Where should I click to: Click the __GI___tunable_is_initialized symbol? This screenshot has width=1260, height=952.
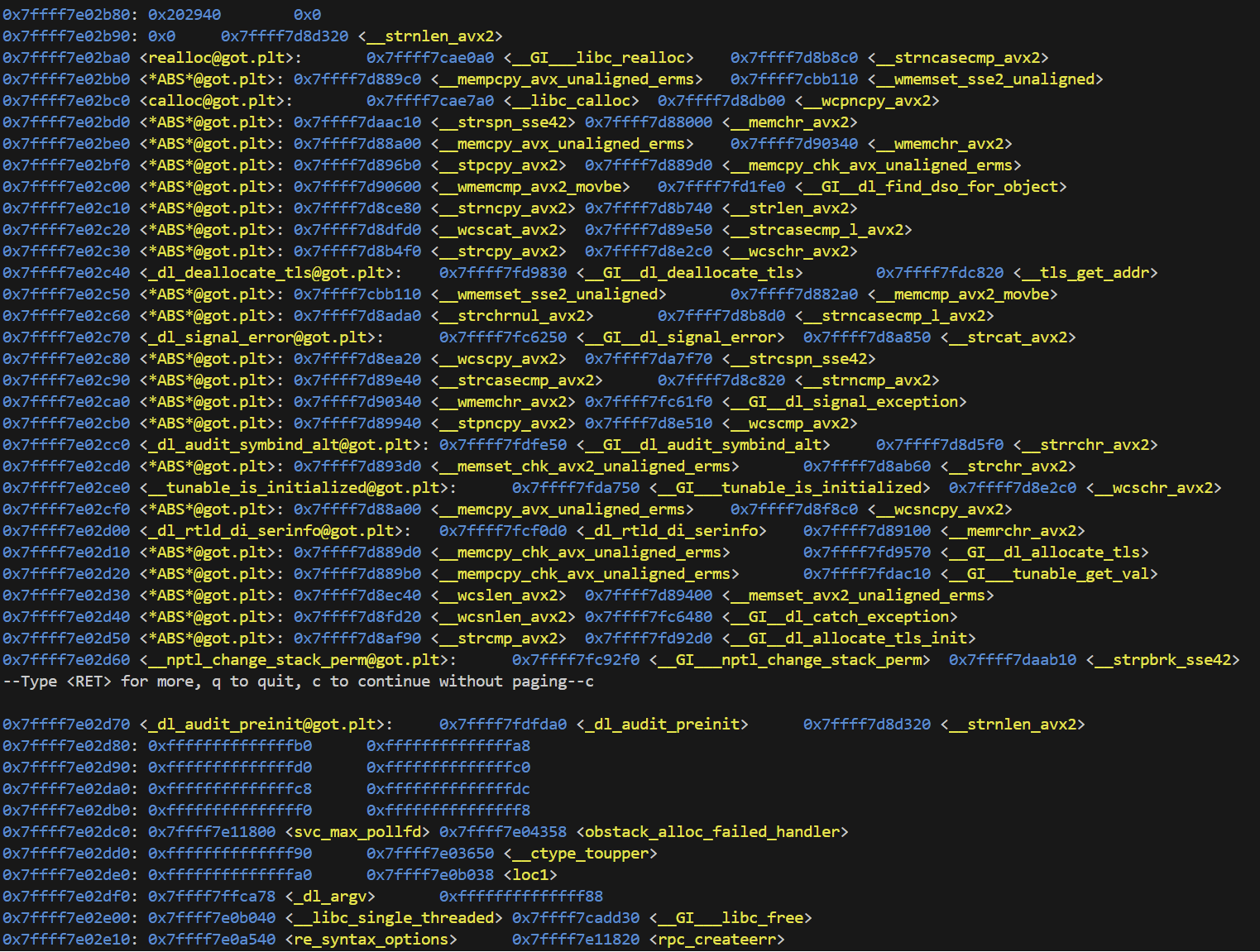pyautogui.click(x=789, y=488)
